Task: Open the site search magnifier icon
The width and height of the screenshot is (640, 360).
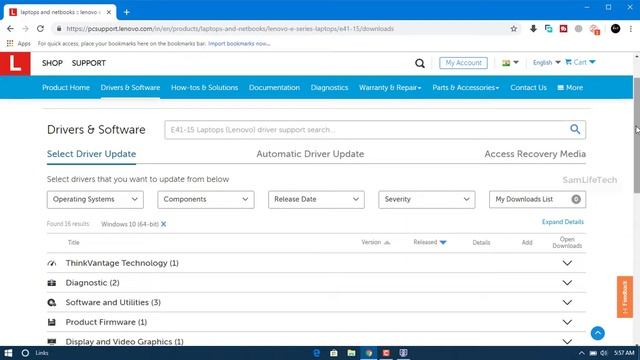Action: pyautogui.click(x=420, y=63)
